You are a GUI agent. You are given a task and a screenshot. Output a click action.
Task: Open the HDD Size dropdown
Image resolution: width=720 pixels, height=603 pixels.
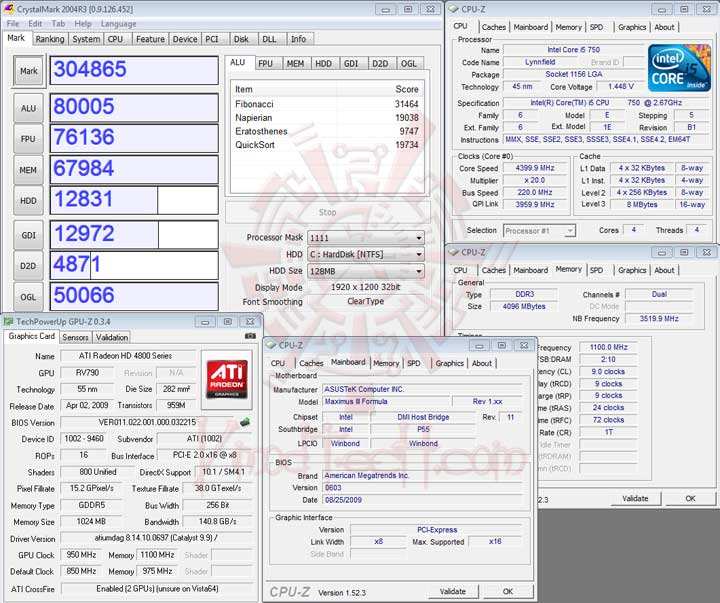[366, 271]
